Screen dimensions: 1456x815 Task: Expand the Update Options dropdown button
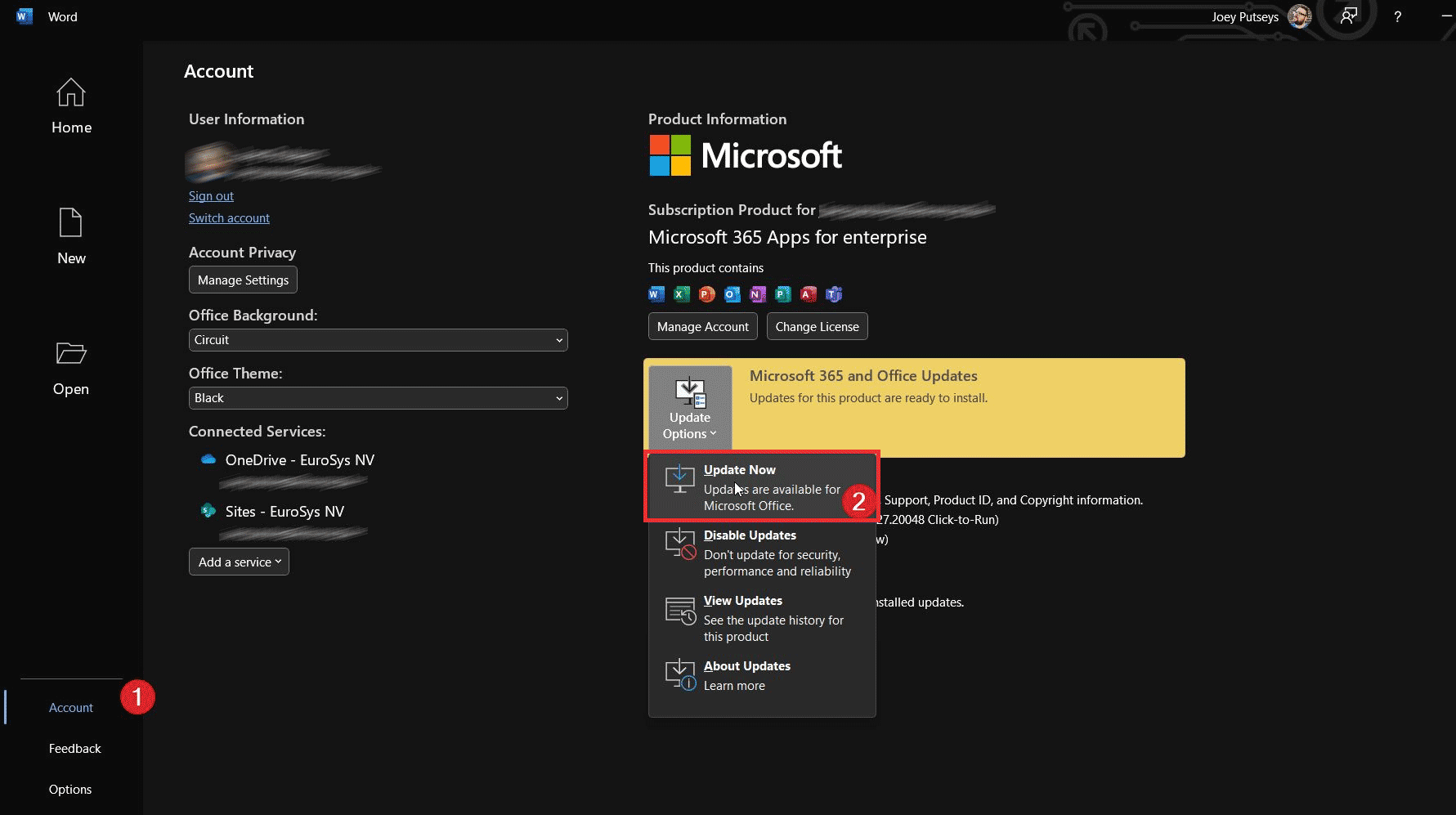coord(690,409)
